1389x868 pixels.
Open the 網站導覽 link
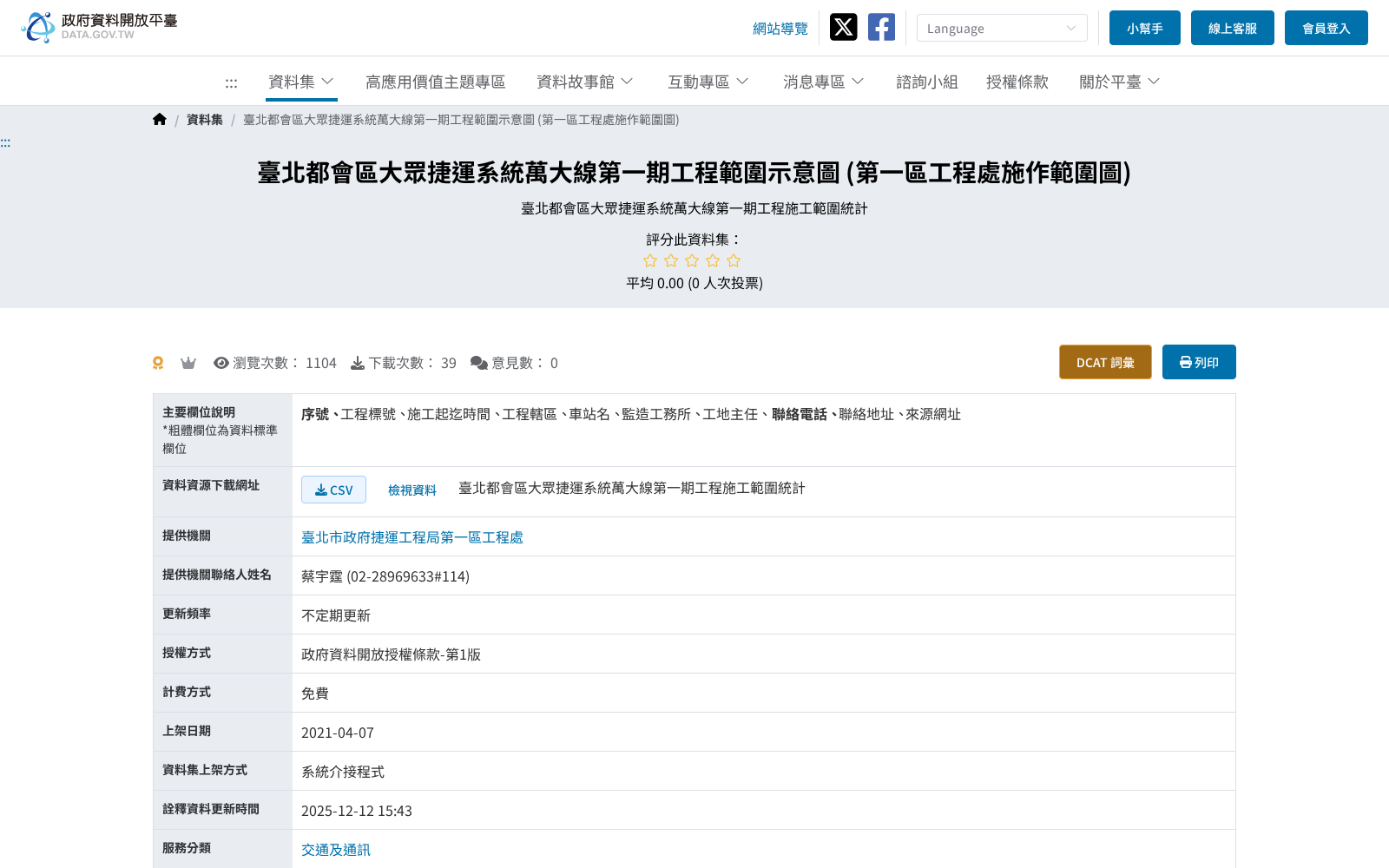coord(780,29)
